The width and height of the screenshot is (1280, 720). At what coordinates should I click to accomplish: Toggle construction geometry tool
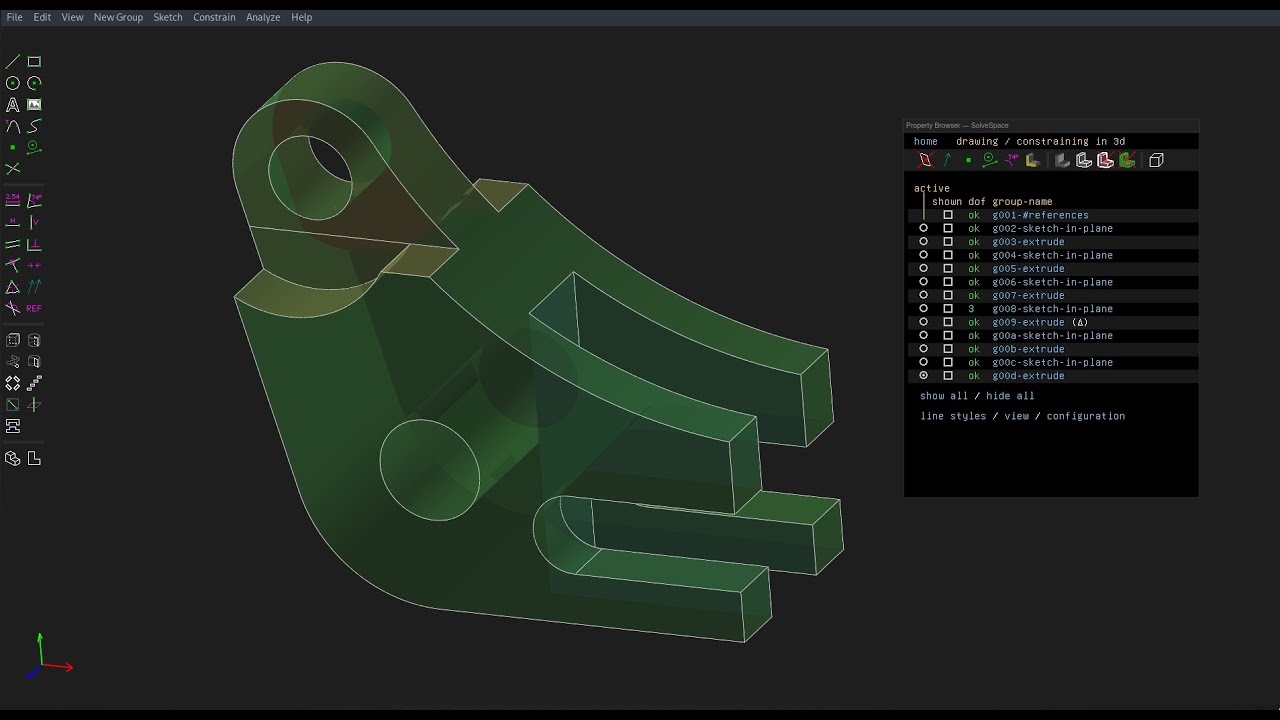point(34,147)
